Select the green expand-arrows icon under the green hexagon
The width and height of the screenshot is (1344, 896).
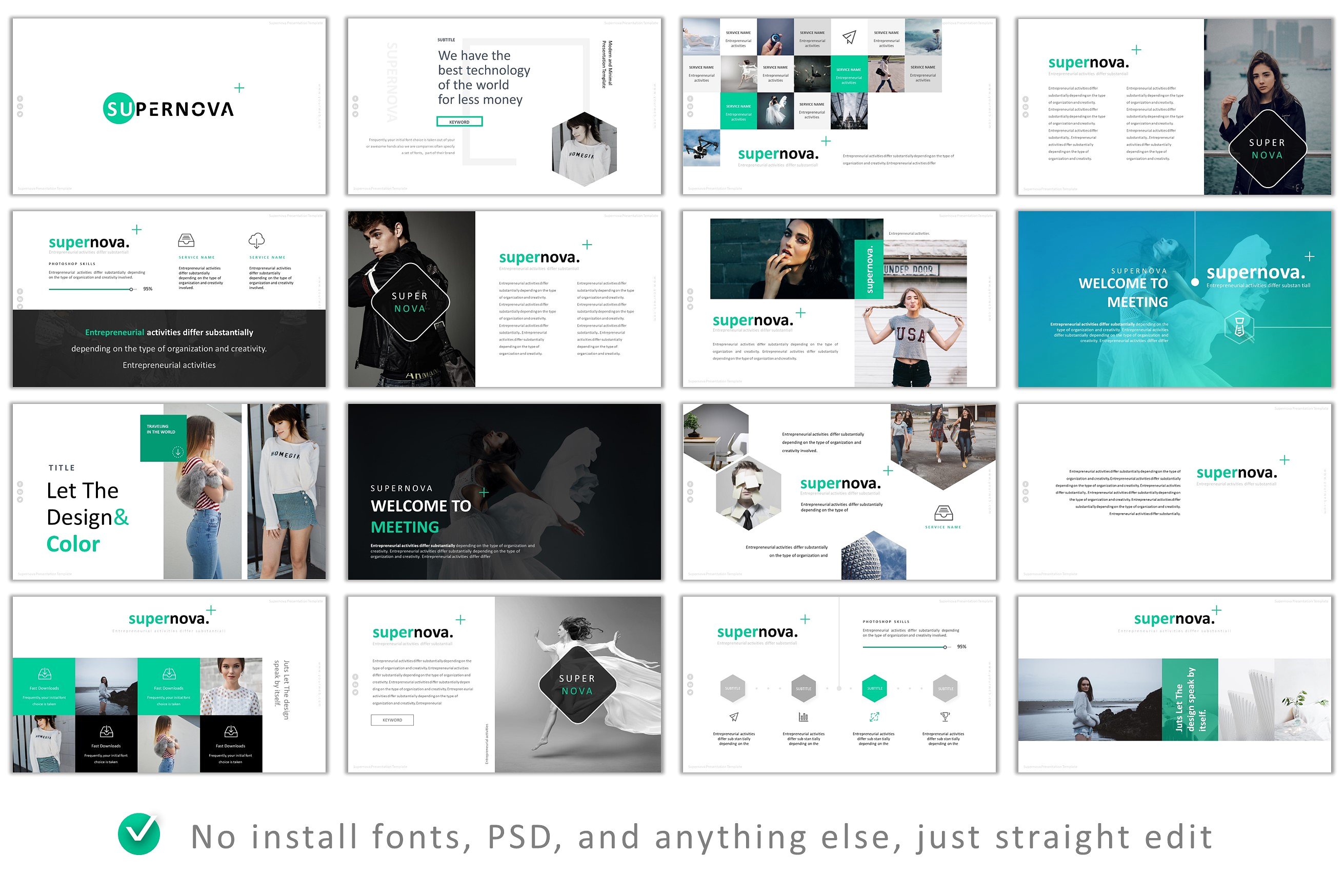click(874, 716)
